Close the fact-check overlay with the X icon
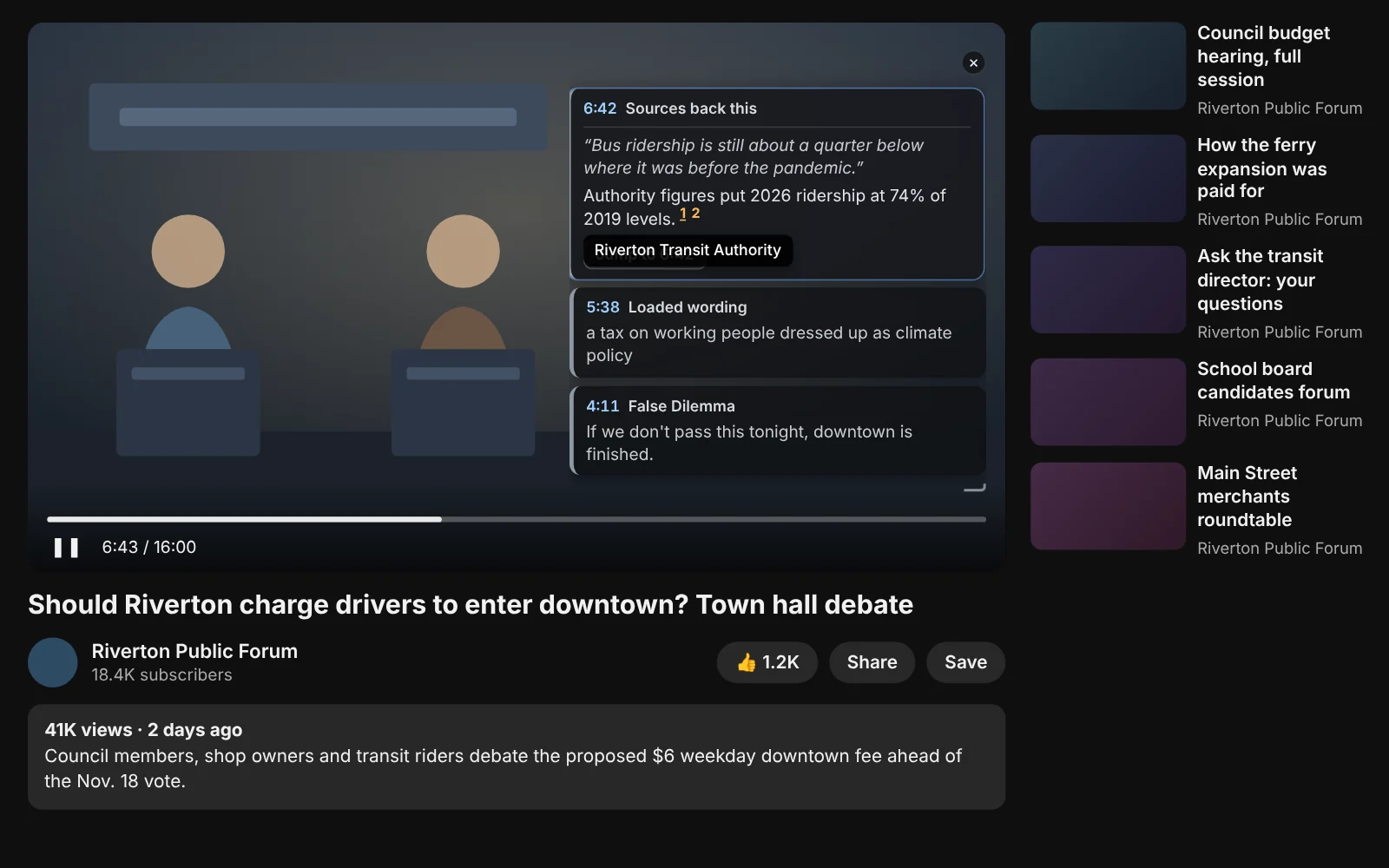Screen dimensions: 1389x868 click(x=973, y=62)
